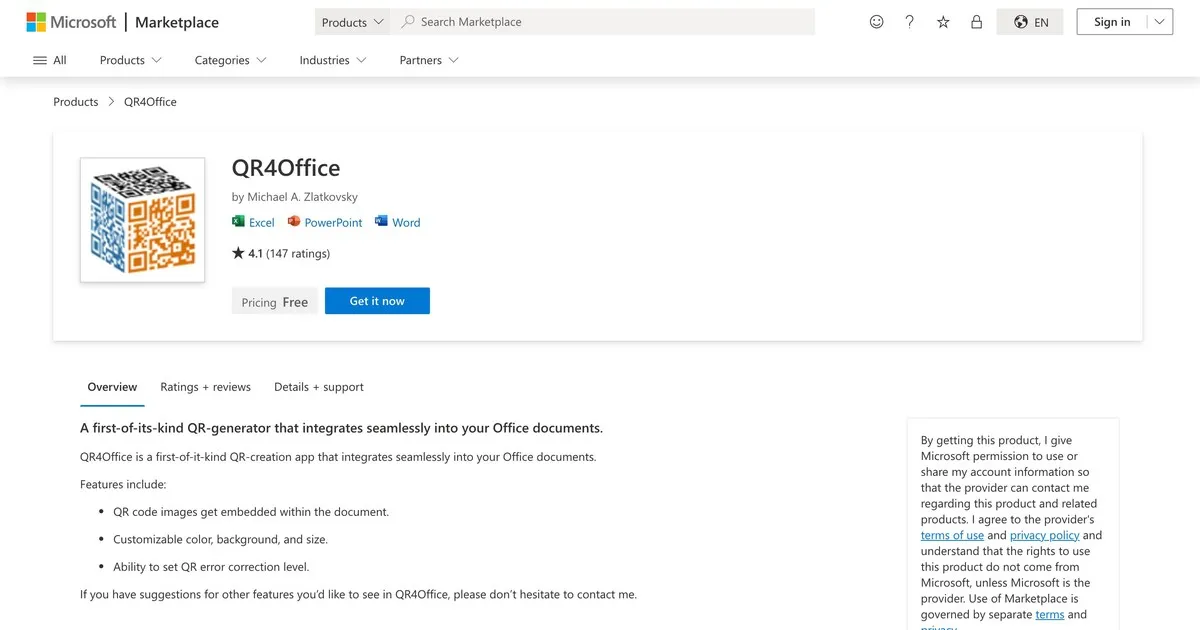Open the Industries dropdown

tap(332, 60)
